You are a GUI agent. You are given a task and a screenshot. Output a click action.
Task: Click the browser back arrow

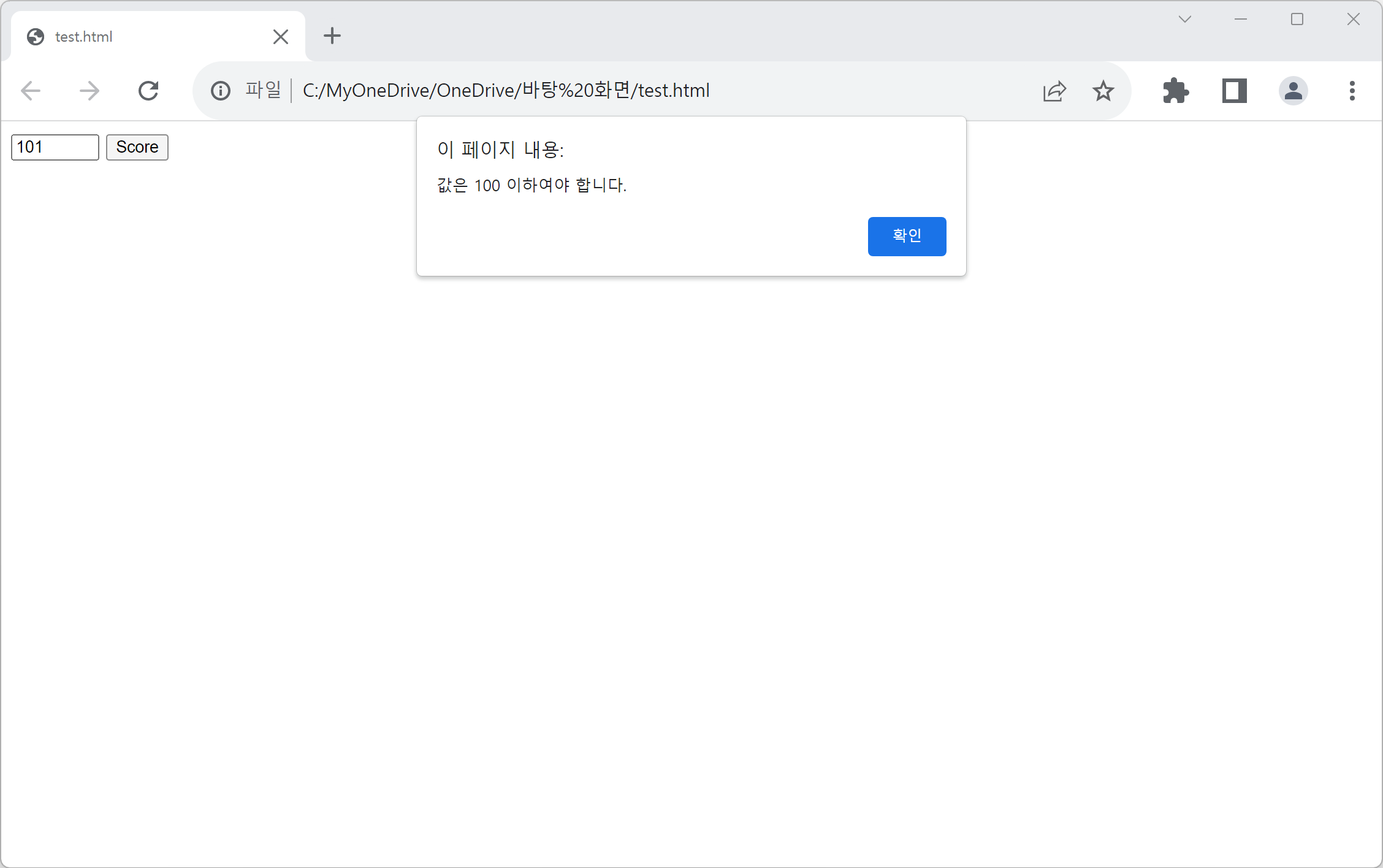tap(31, 91)
